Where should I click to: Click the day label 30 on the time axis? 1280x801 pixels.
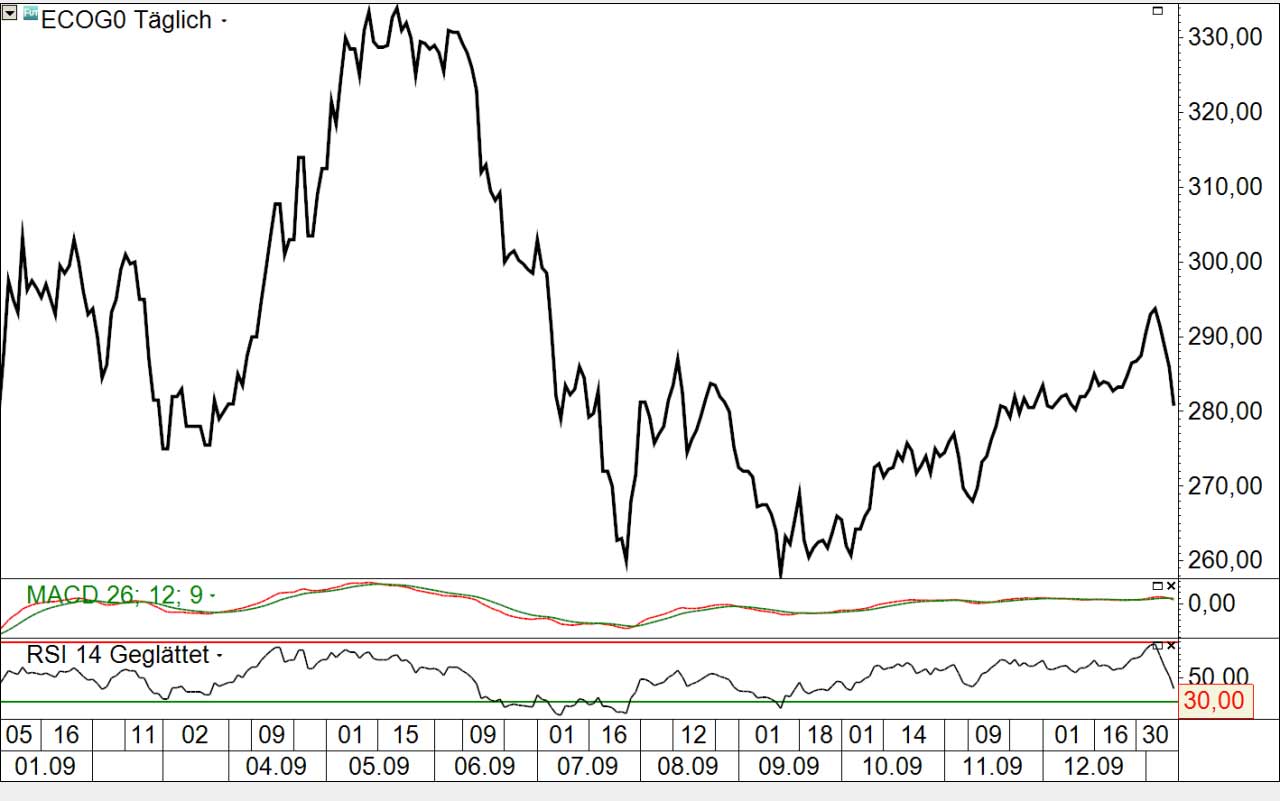[1155, 735]
